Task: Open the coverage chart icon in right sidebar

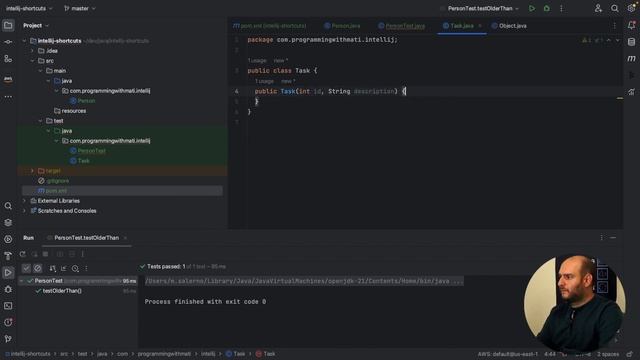Action: pyautogui.click(x=631, y=92)
